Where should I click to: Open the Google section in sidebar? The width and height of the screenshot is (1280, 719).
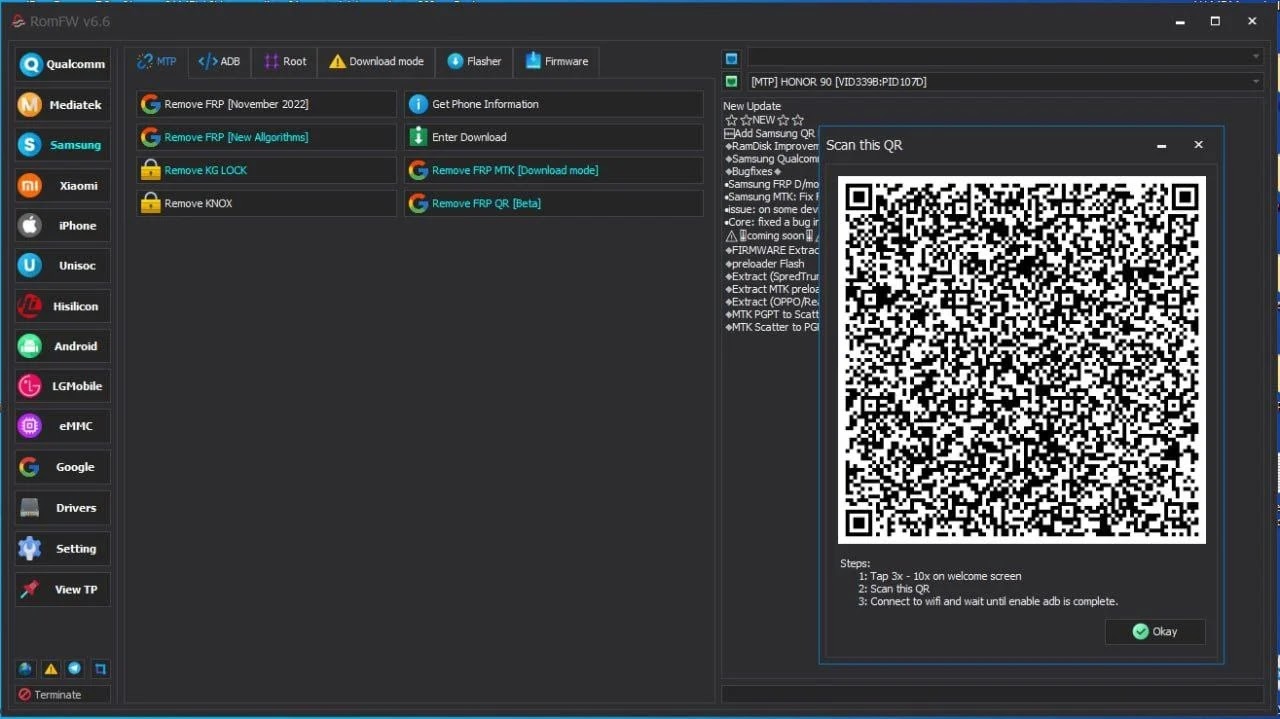click(62, 467)
